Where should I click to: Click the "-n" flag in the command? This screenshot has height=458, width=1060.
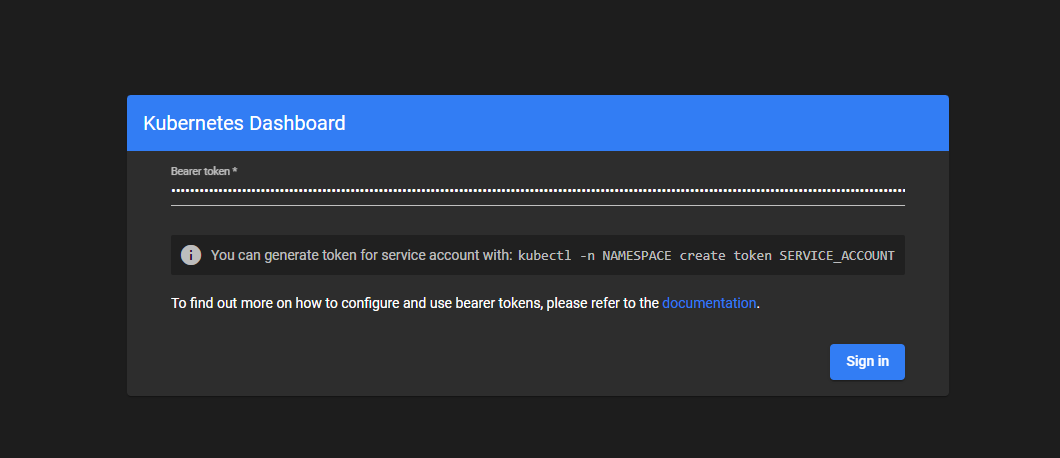(x=588, y=255)
